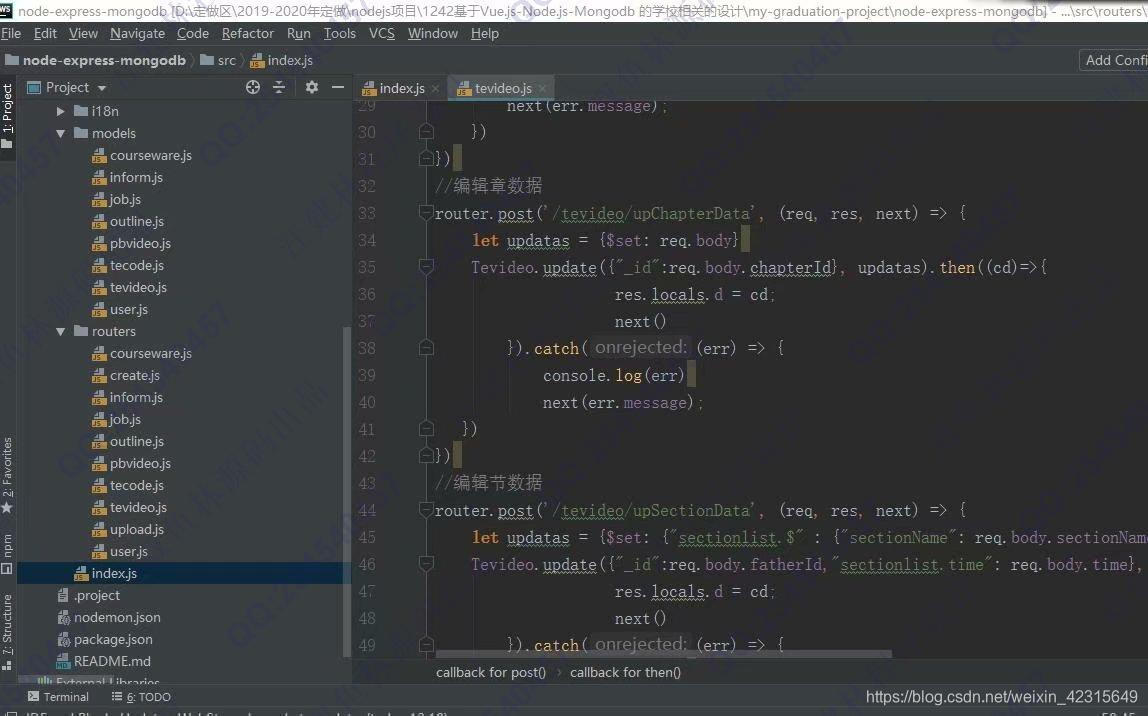Open the Refactor menu
Viewport: 1148px width, 716px height.
pos(247,34)
